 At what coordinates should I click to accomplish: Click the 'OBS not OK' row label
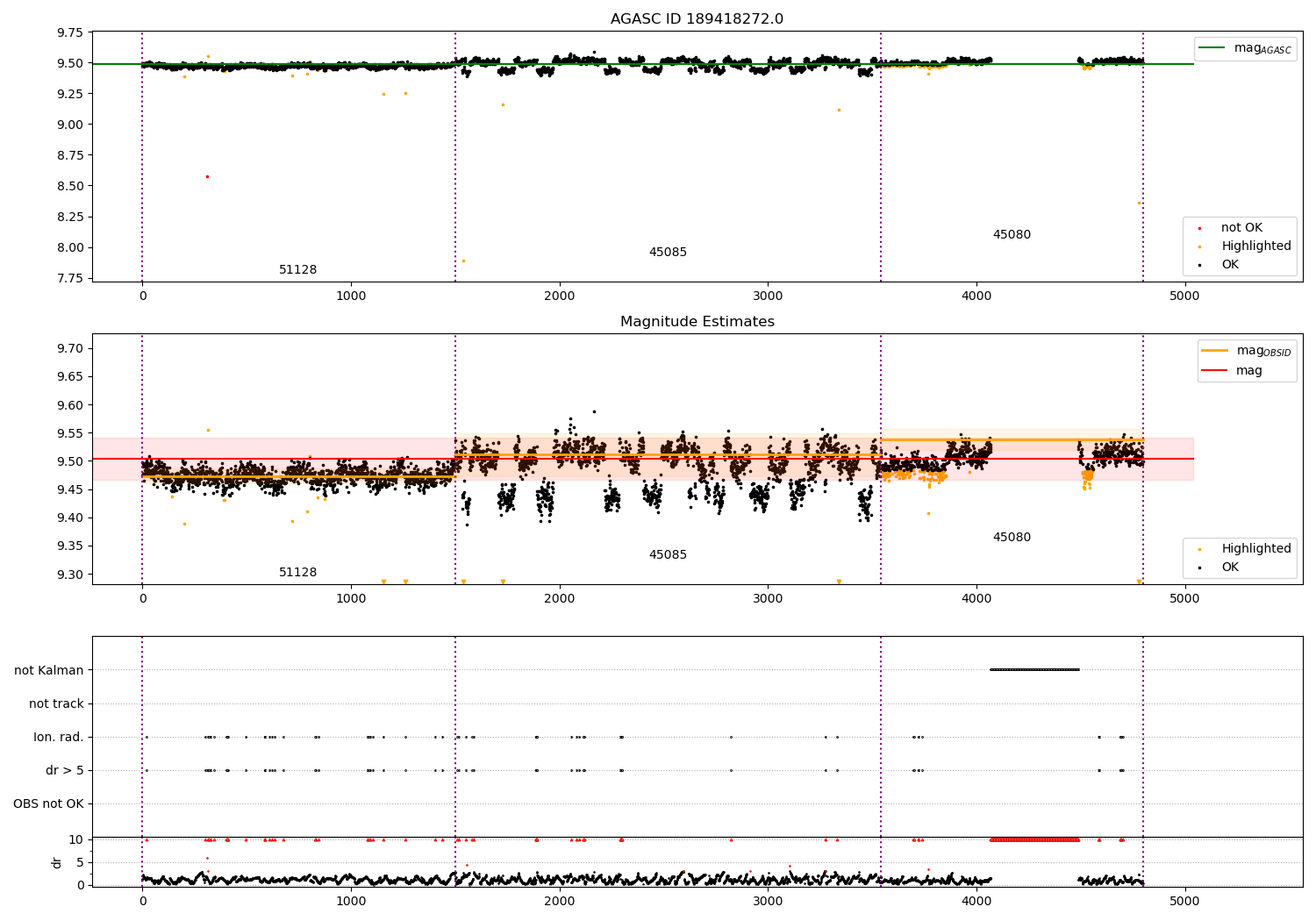(x=48, y=804)
